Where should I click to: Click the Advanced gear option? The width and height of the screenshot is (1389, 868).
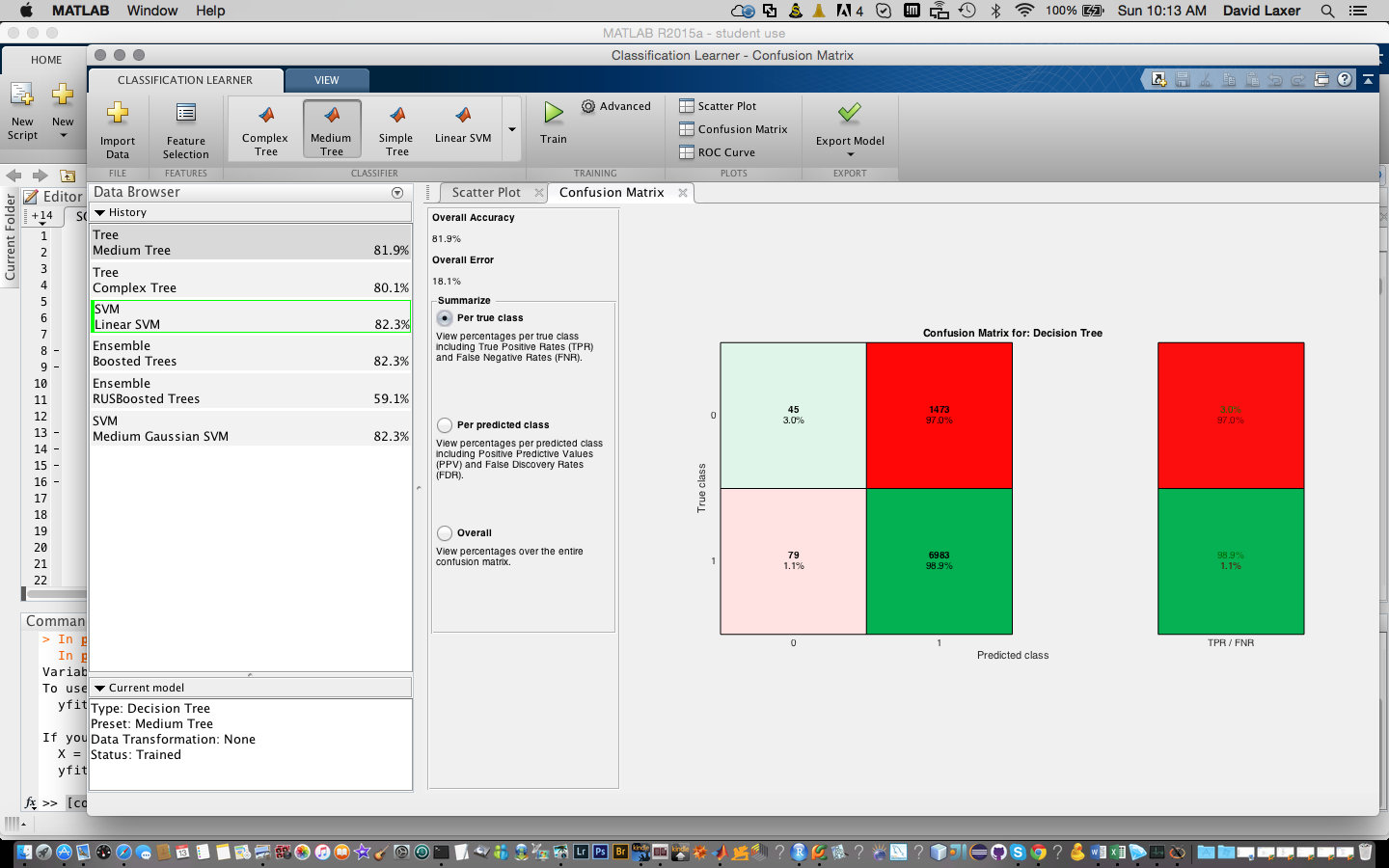pos(615,106)
